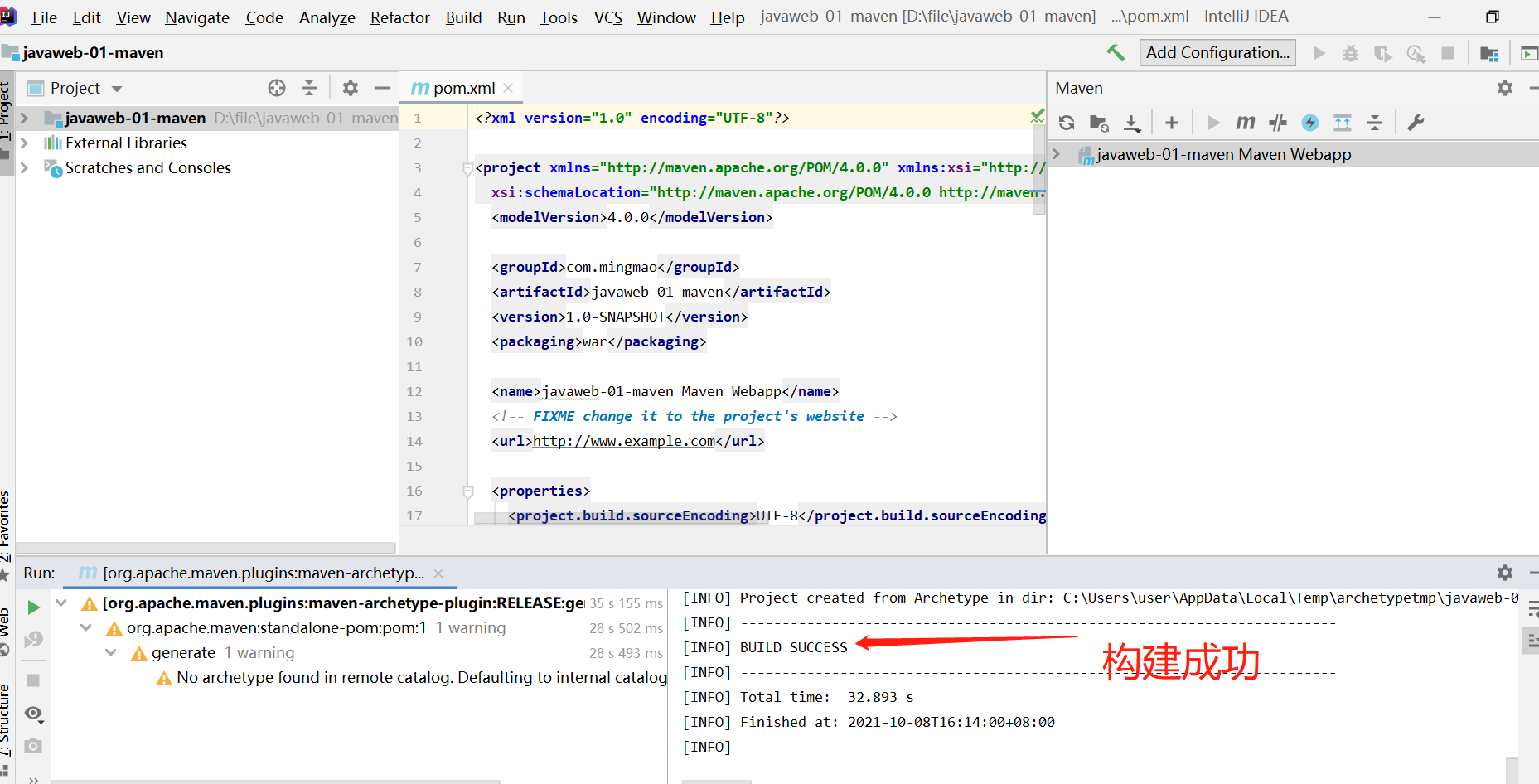Rerun the Maven archetype build in the Run panel
Viewport: 1539px width, 784px height.
point(33,607)
